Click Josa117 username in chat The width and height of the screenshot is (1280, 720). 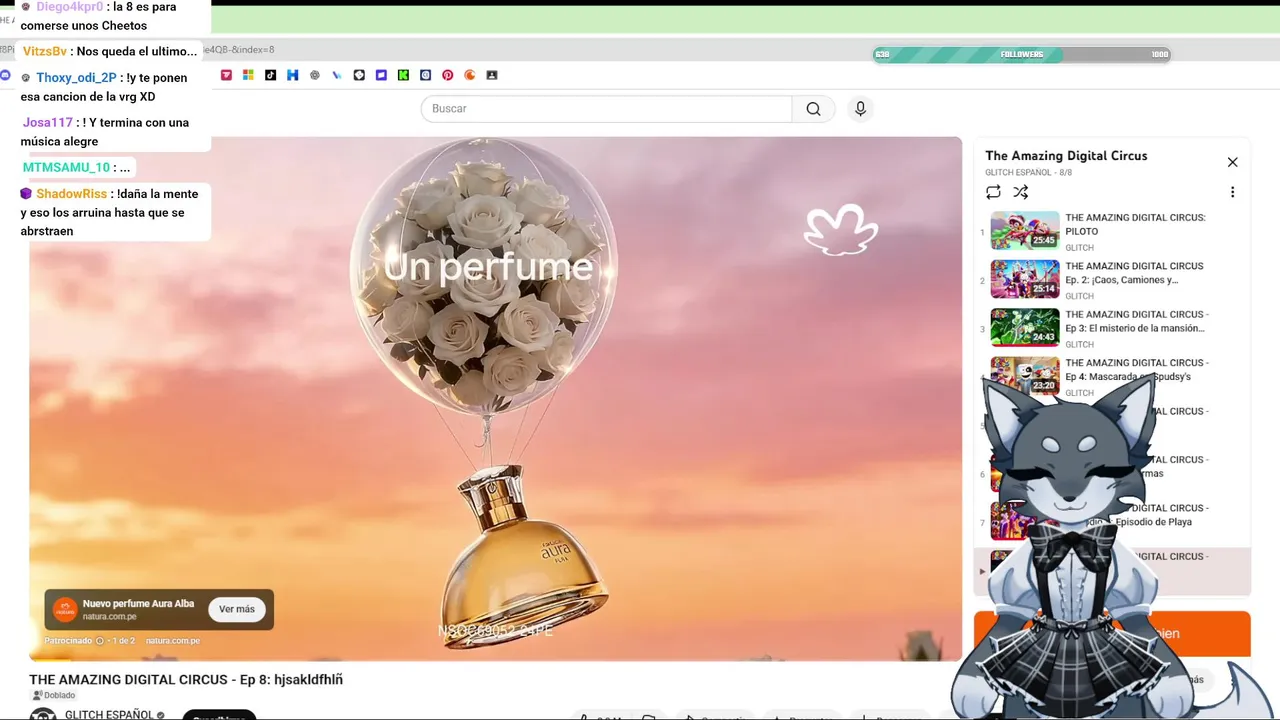point(48,123)
